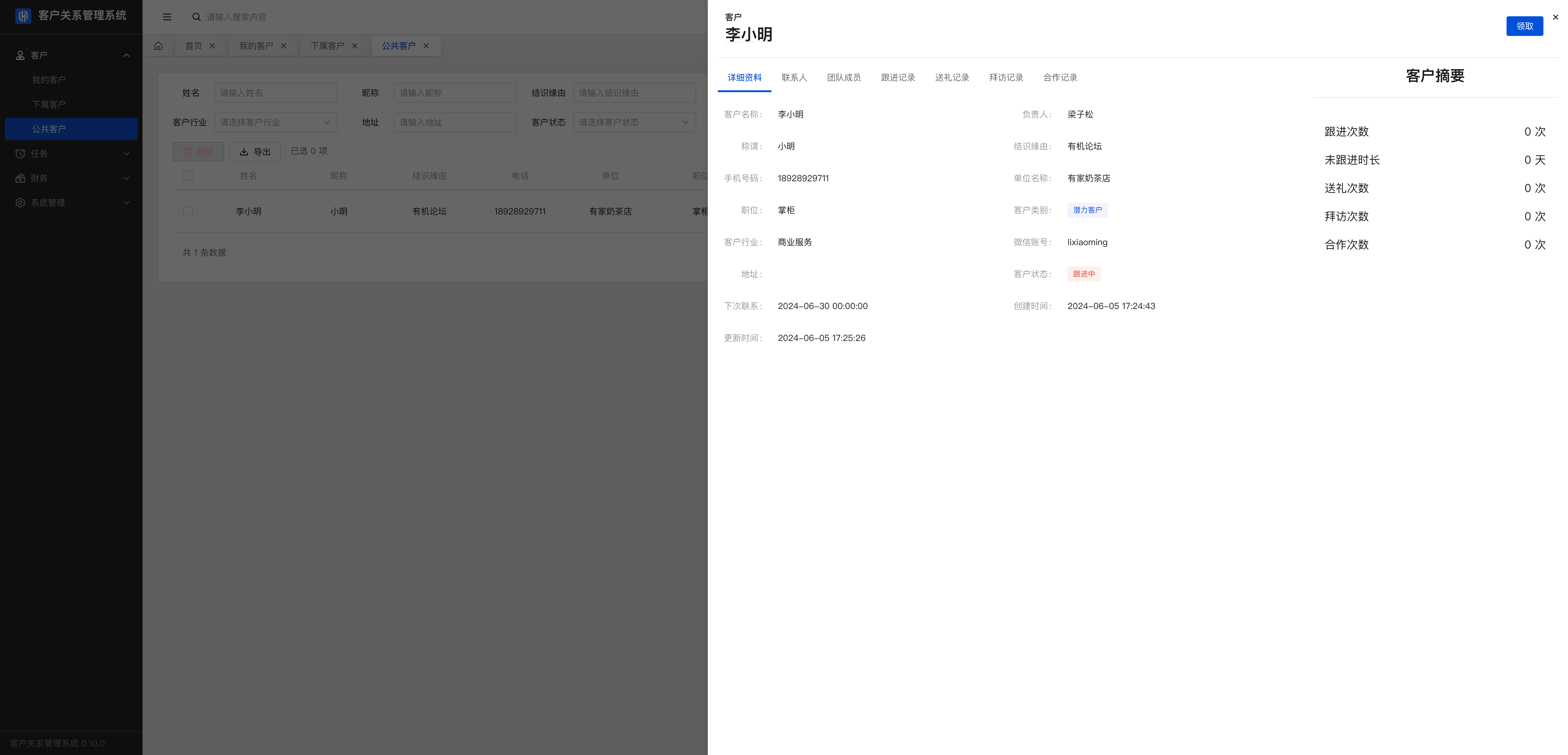The height and width of the screenshot is (755, 1568).
Task: Click 李小明 name cell in table
Action: pyautogui.click(x=248, y=212)
